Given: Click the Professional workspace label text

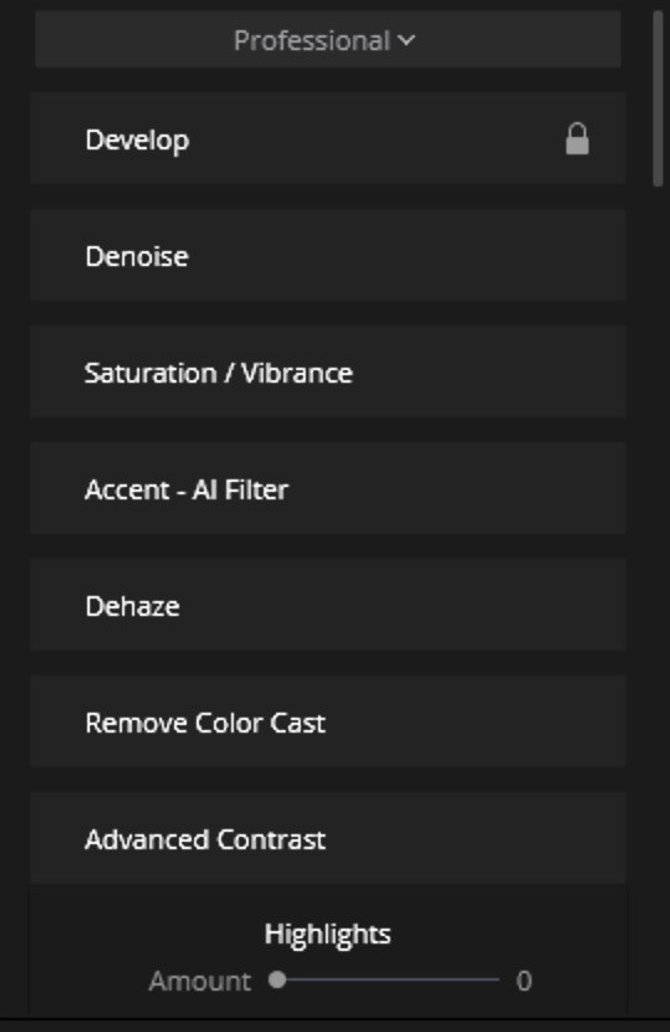Looking at the screenshot, I should (312, 40).
